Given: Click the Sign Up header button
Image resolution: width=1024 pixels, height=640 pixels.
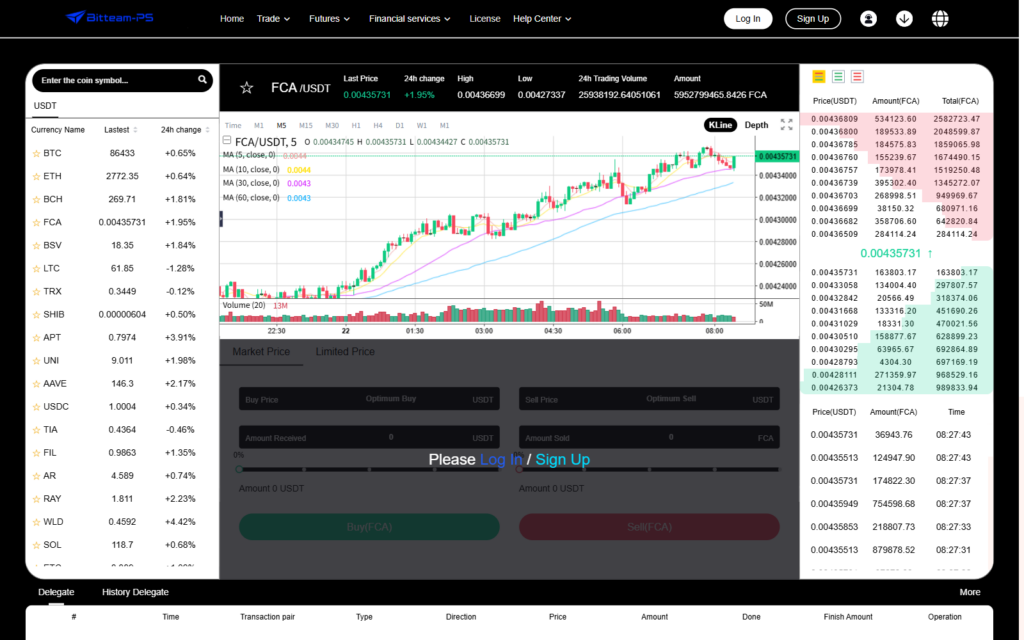Looking at the screenshot, I should coord(813,19).
